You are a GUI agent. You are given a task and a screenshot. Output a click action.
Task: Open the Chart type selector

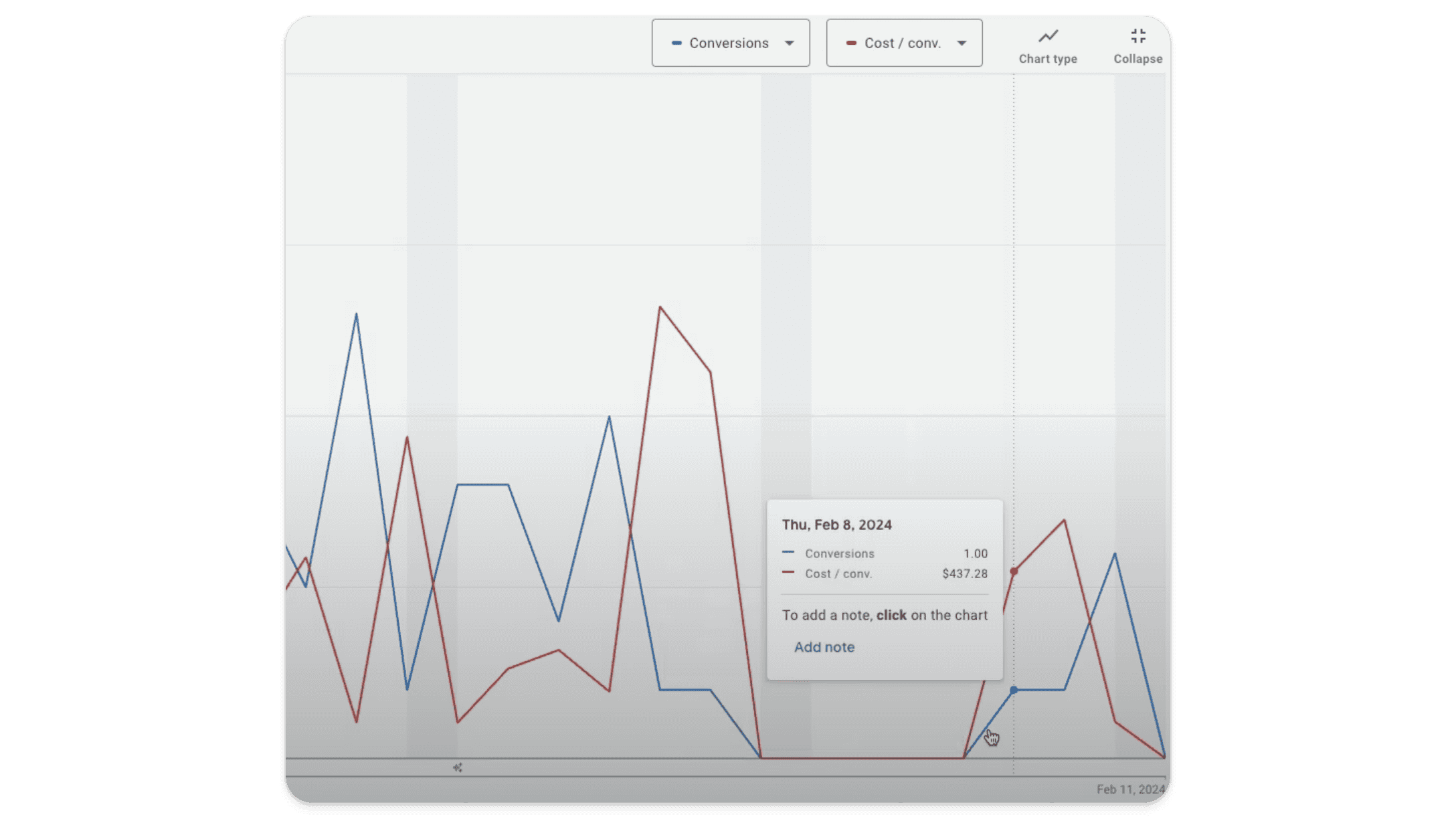(1048, 46)
